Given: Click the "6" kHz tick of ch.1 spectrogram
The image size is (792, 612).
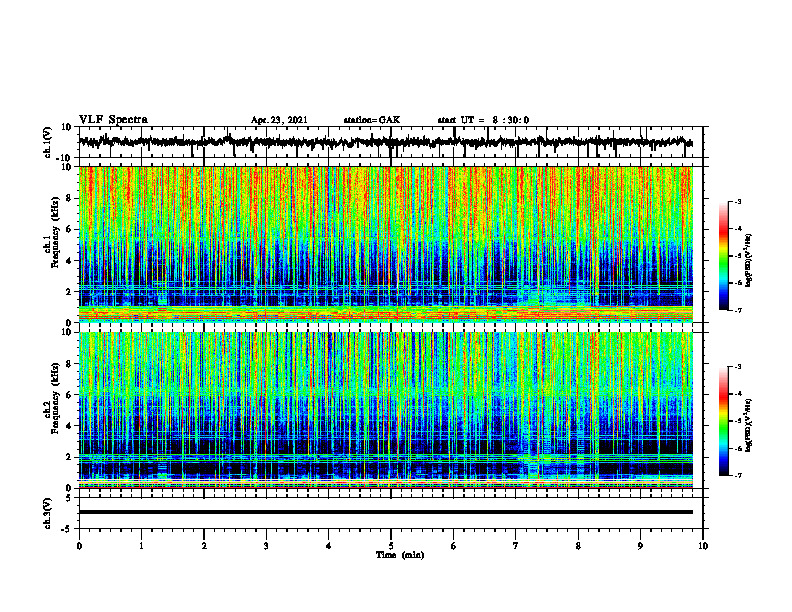Looking at the screenshot, I should point(70,230).
